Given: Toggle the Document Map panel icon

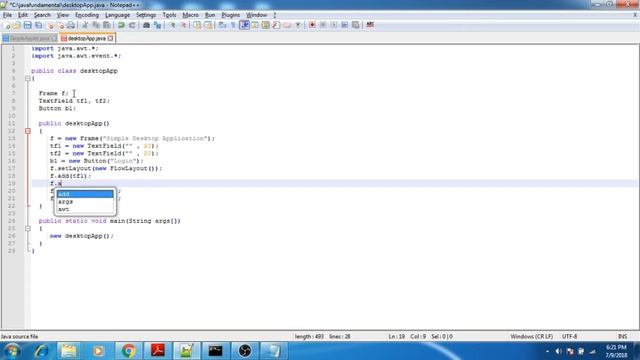Looking at the screenshot, I should click(x=266, y=25).
